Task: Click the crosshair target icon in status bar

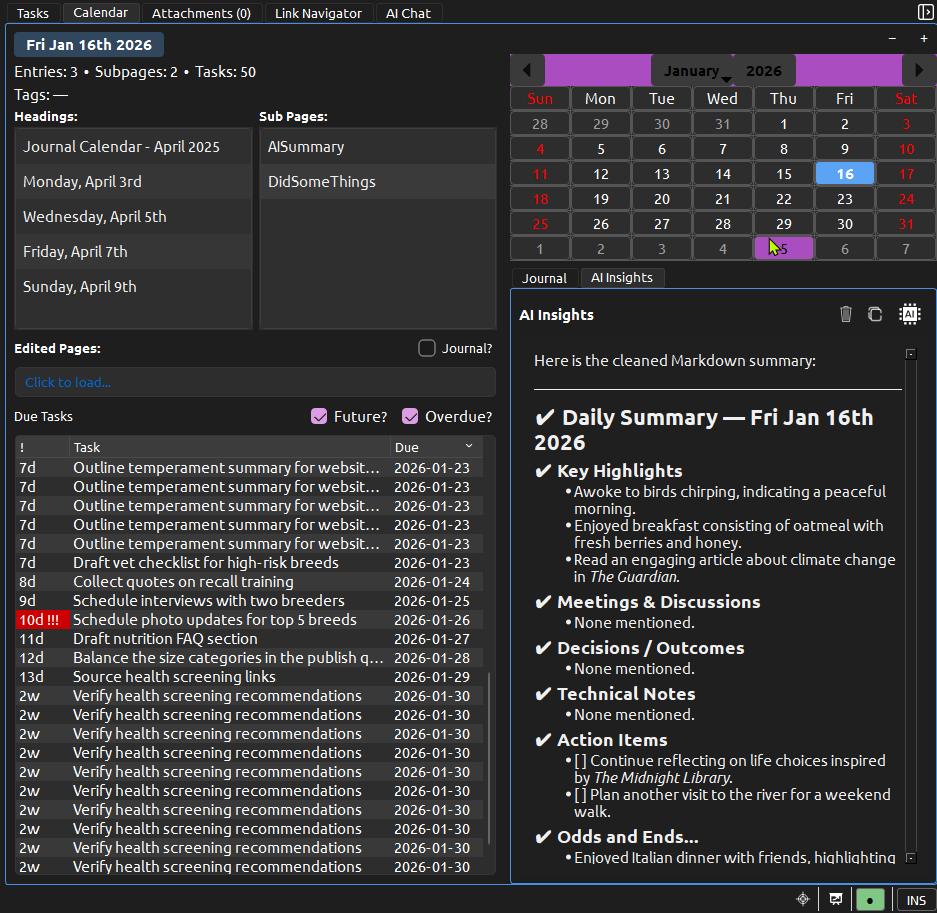Action: click(x=802, y=899)
